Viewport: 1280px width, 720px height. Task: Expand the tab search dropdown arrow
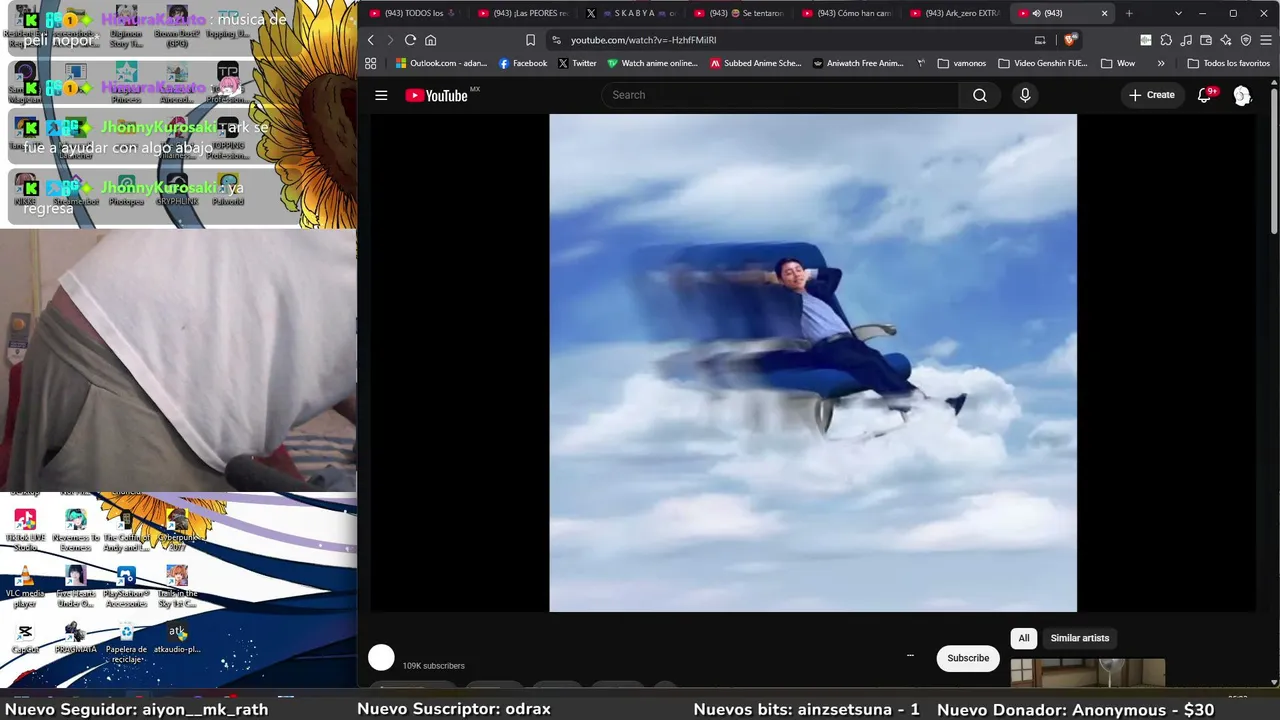pos(1178,13)
